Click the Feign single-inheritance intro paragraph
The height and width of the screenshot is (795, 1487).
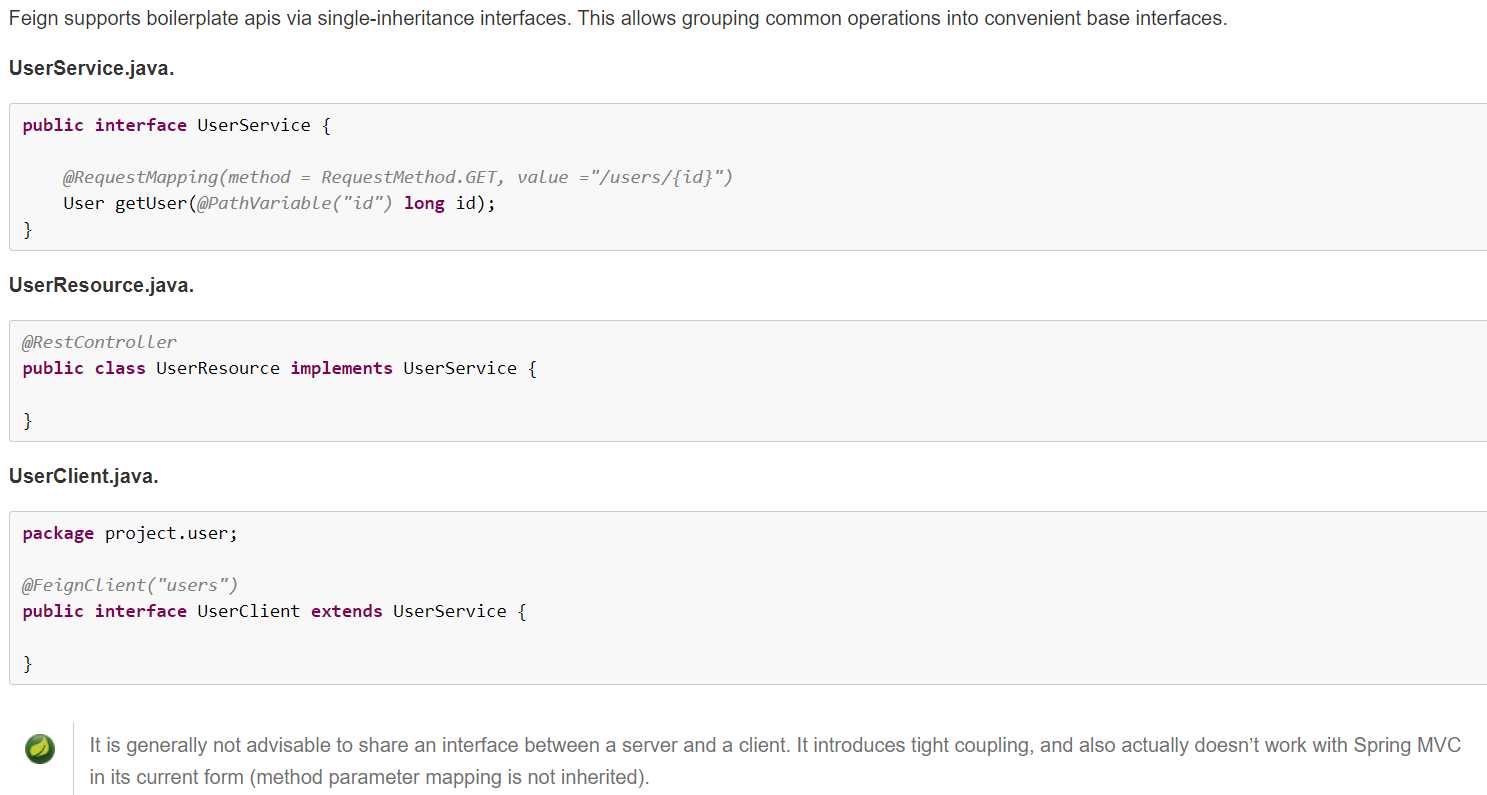617,19
